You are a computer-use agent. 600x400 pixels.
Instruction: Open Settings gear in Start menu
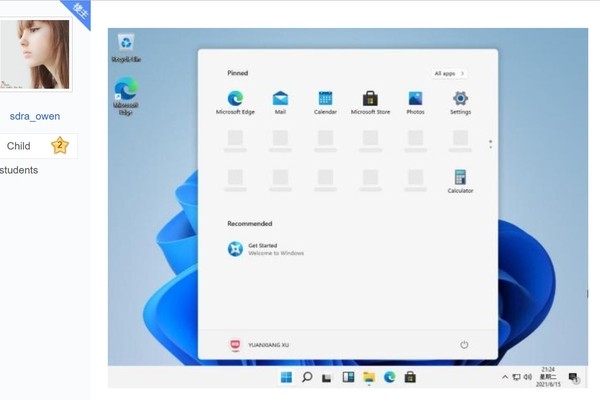pos(460,103)
